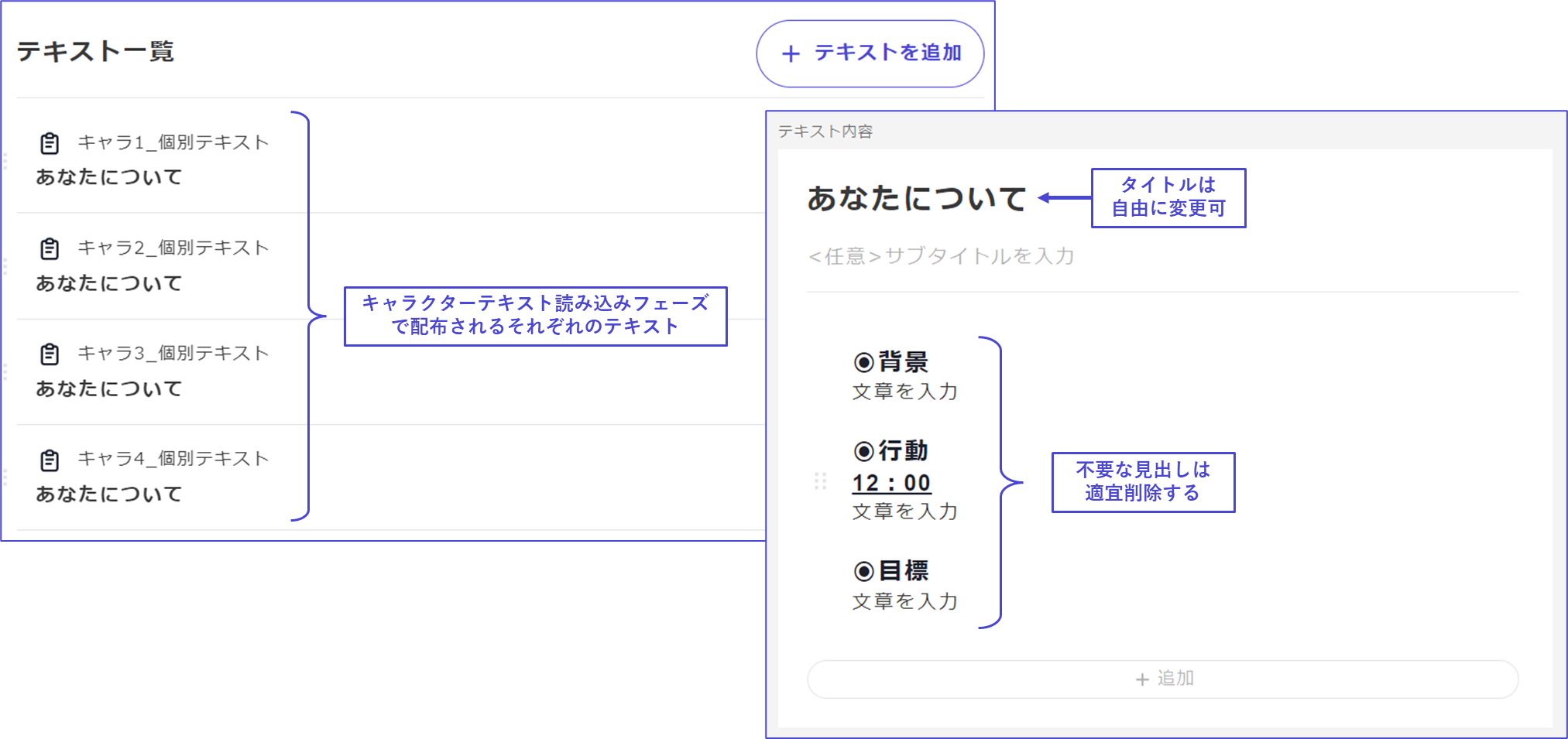Select the キャラ3_個別テキスト list entry
Screen dimensions: 1568x739
[x=155, y=371]
